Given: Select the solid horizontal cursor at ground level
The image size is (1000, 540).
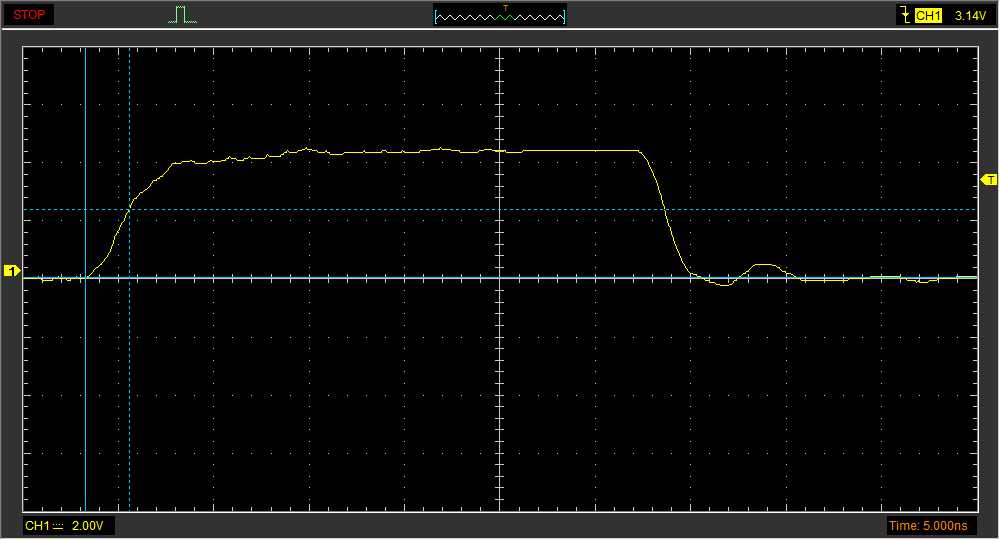Looking at the screenshot, I should pos(400,278).
